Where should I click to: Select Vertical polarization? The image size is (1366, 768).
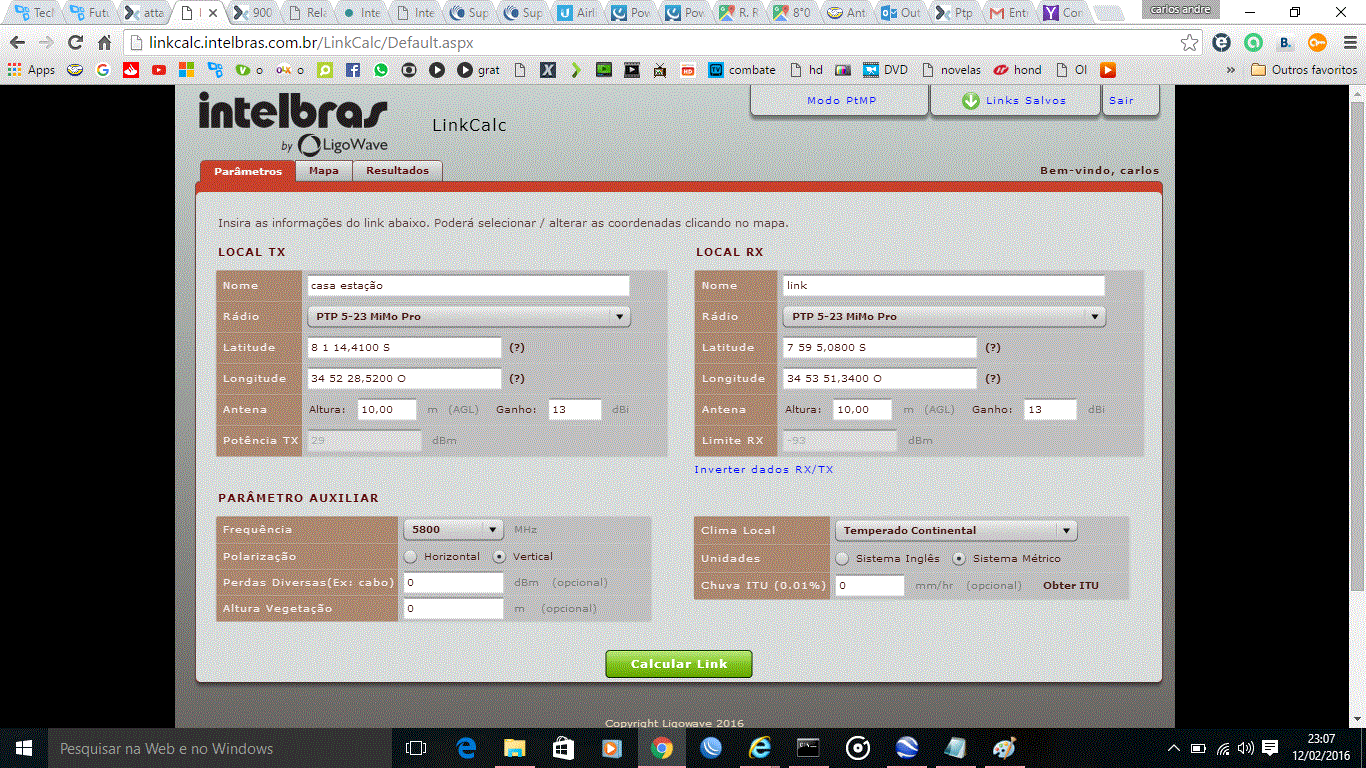(499, 557)
